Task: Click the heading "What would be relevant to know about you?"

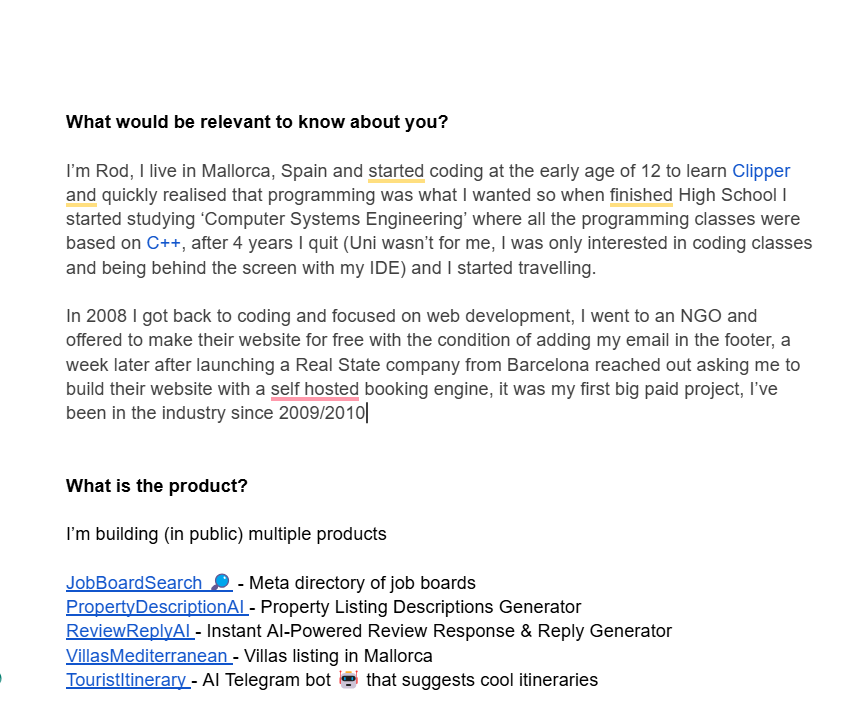Action: click(257, 123)
